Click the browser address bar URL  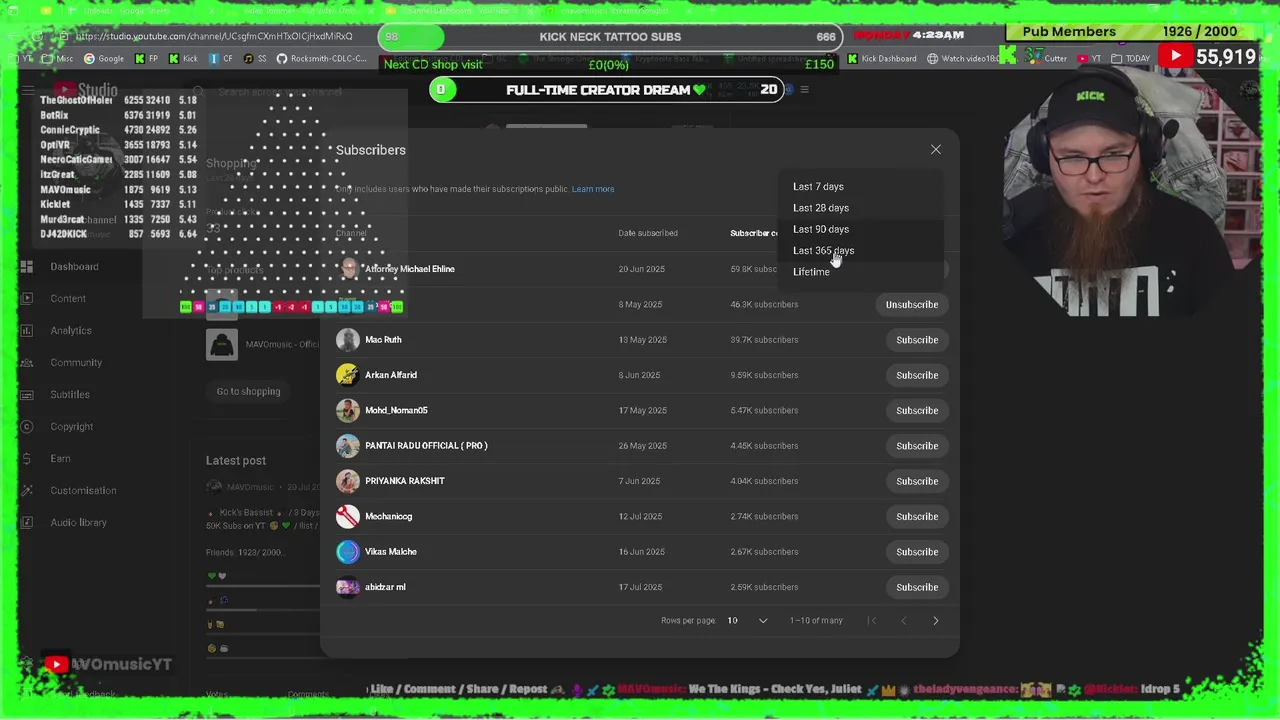214,36
